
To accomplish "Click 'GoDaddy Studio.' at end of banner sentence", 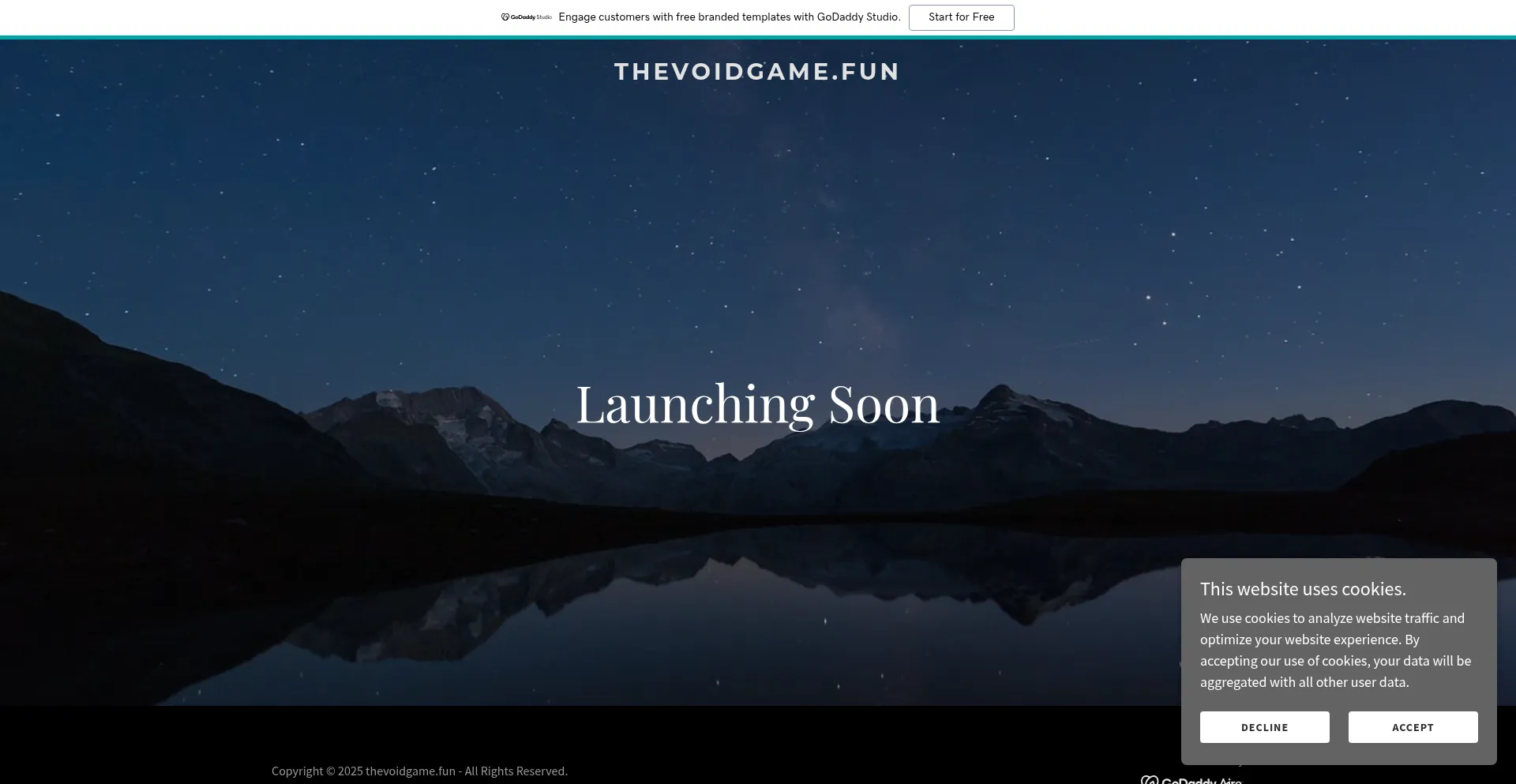I will [x=858, y=17].
